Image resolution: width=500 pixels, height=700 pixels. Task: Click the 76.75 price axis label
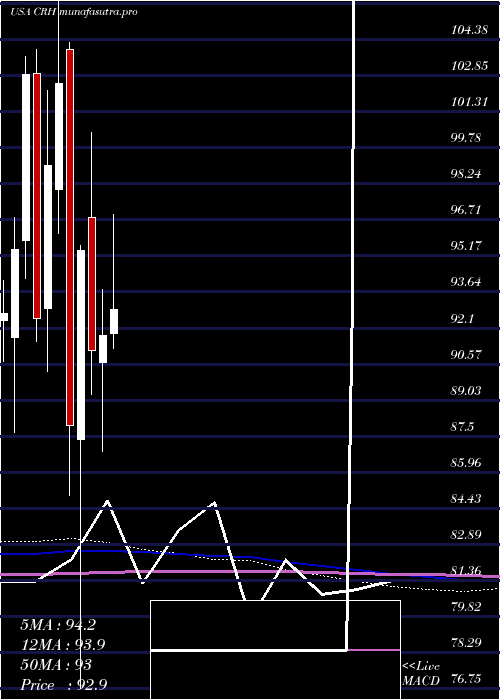click(x=468, y=679)
